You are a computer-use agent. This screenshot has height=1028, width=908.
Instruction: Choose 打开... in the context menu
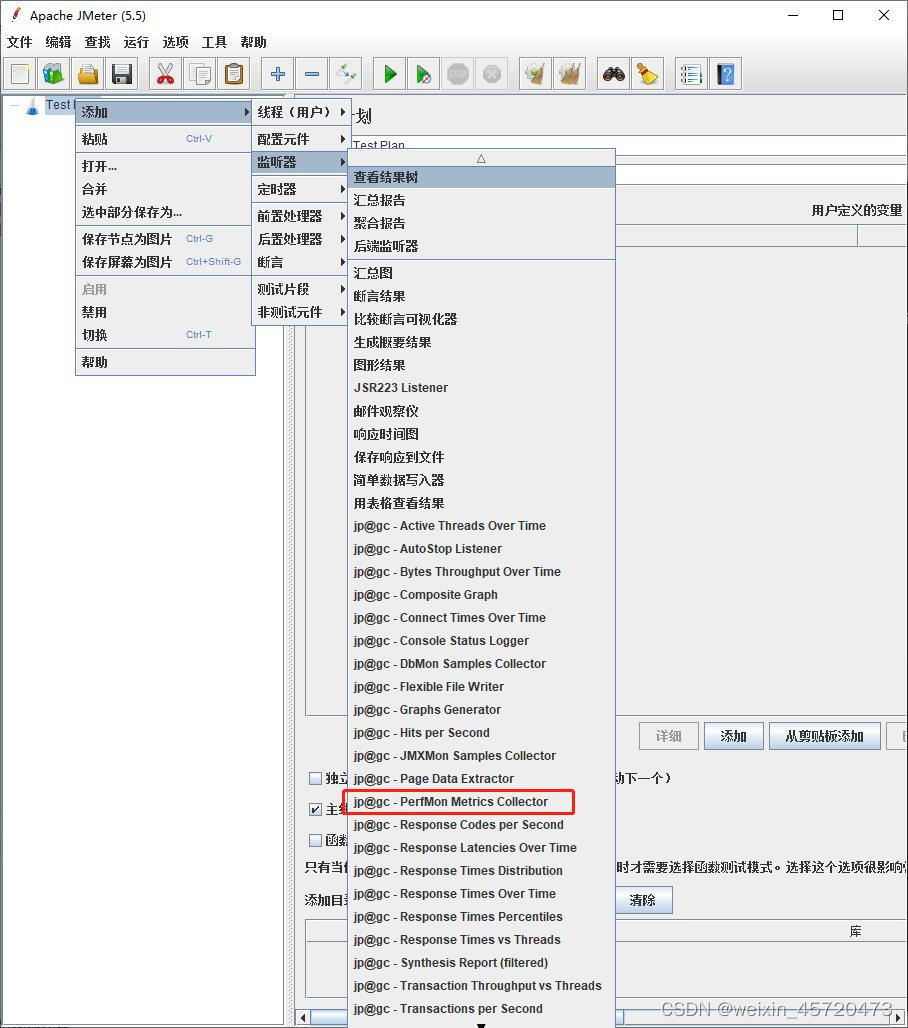(165, 167)
